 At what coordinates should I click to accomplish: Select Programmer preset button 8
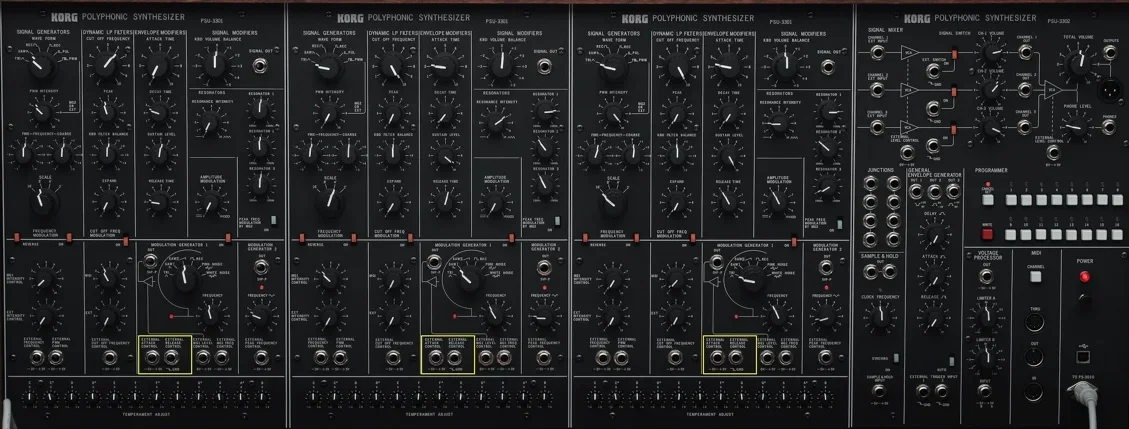1117,200
